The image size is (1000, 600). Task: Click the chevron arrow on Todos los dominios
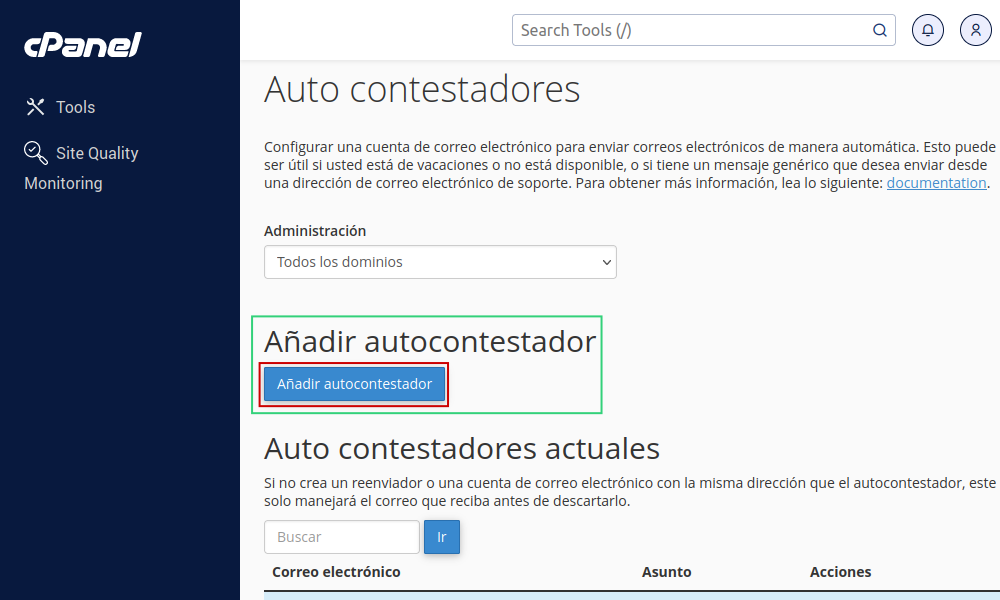point(606,262)
